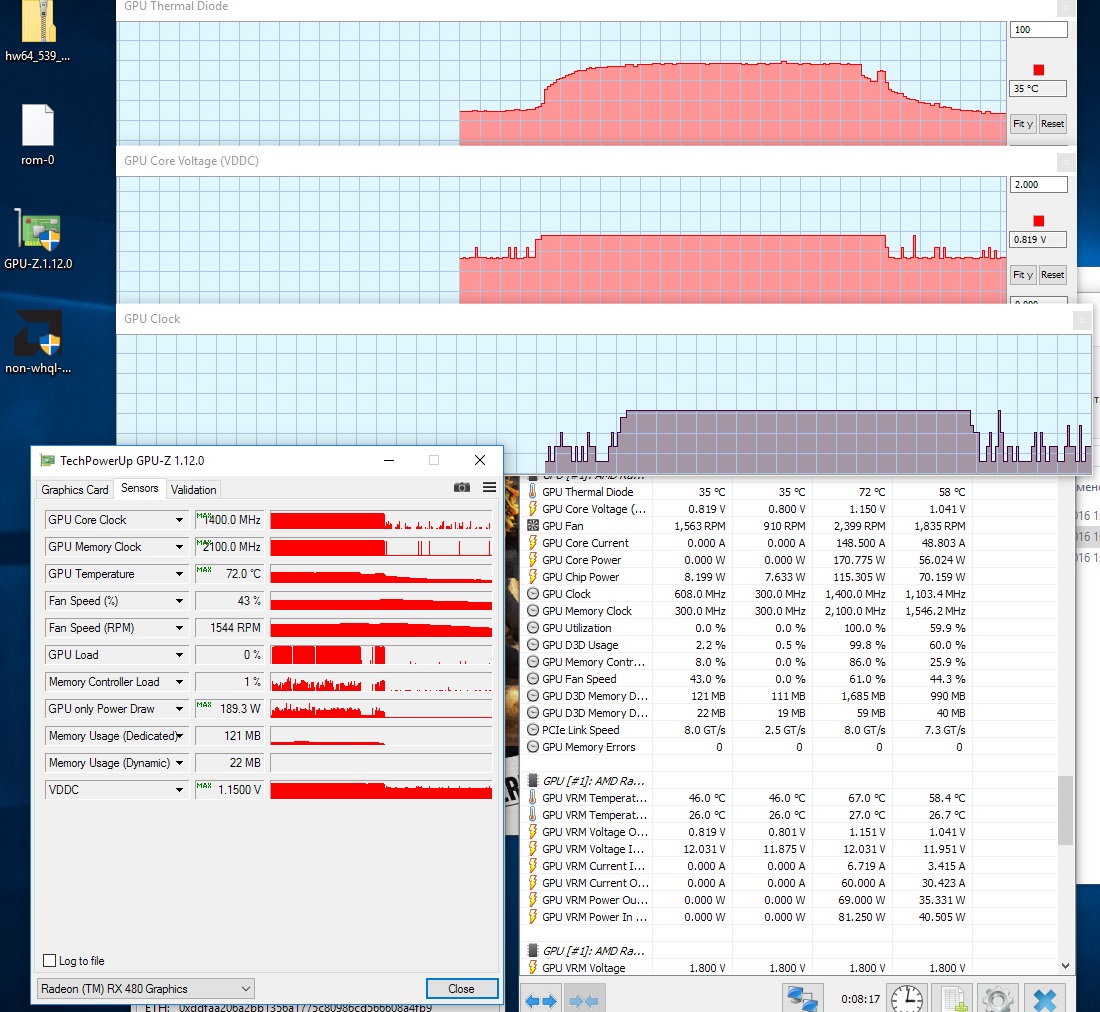1100x1012 pixels.
Task: Click the red color square in Core Voltage graph
Action: click(x=1039, y=221)
